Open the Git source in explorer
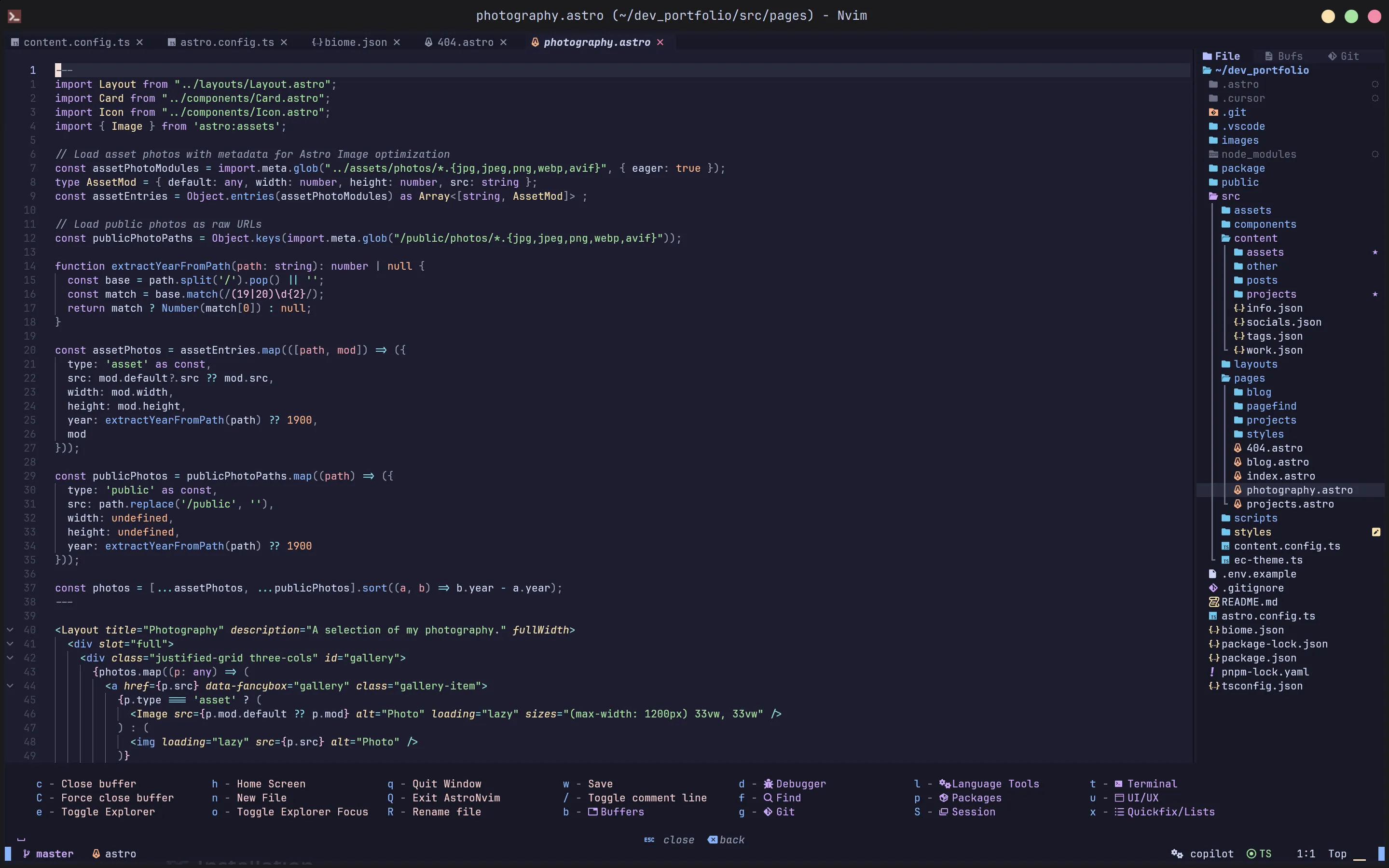The height and width of the screenshot is (868, 1389). 1344,56
